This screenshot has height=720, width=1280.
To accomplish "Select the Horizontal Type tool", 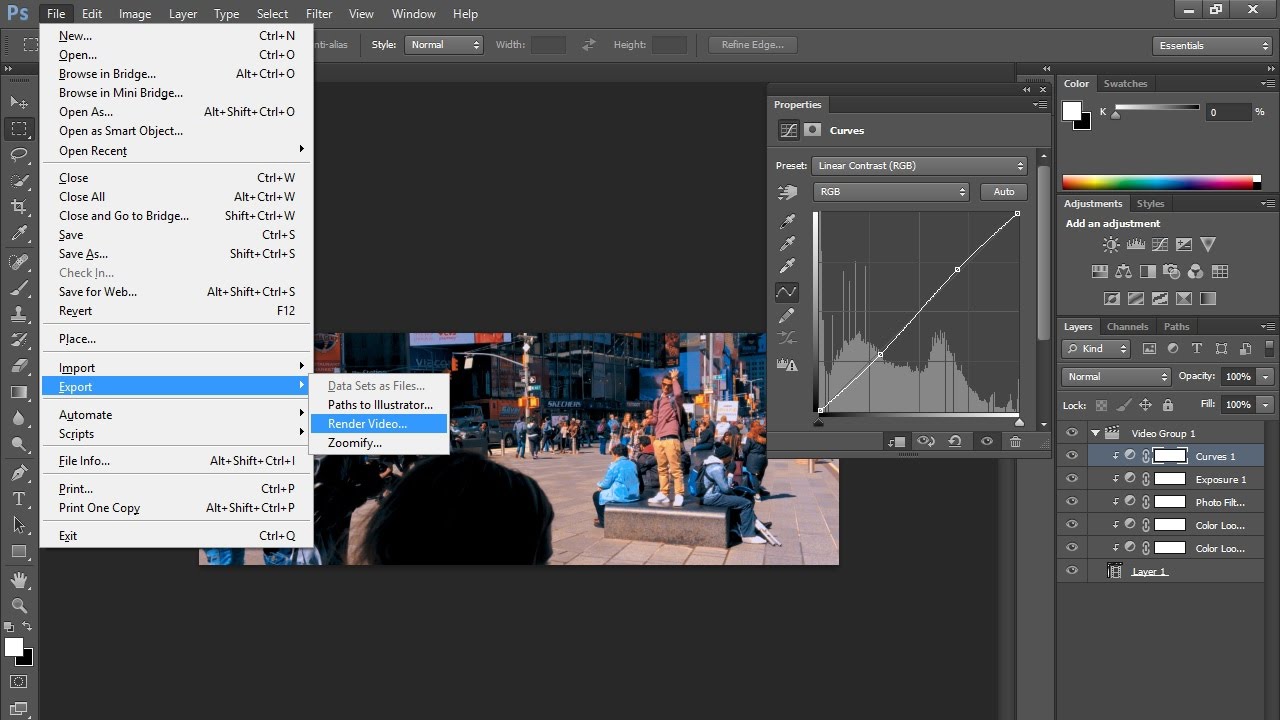I will pyautogui.click(x=19, y=499).
